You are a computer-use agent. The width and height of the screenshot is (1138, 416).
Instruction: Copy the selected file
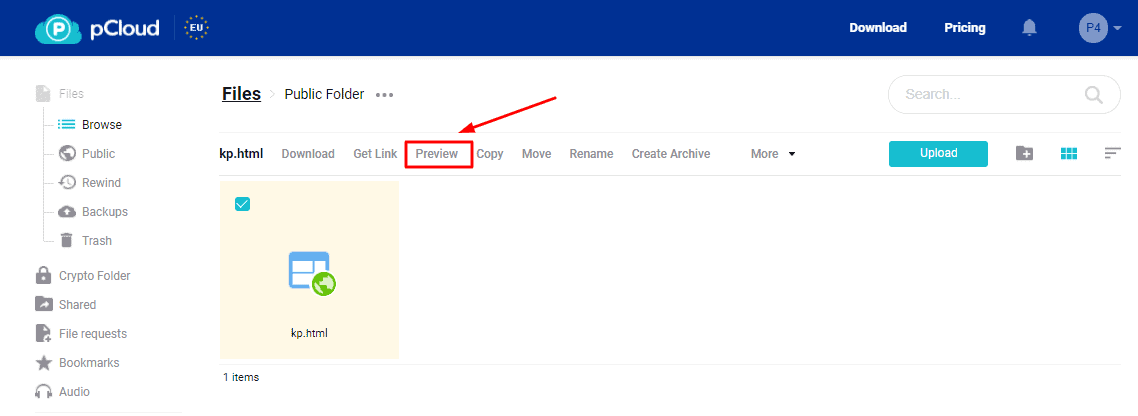pyautogui.click(x=490, y=154)
